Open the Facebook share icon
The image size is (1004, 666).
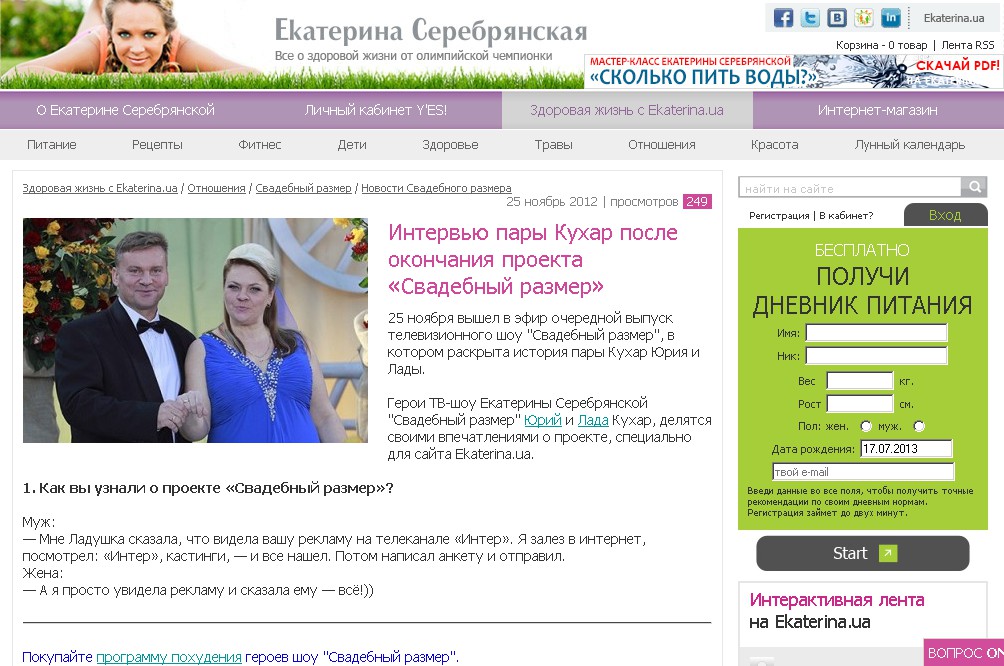click(x=783, y=17)
